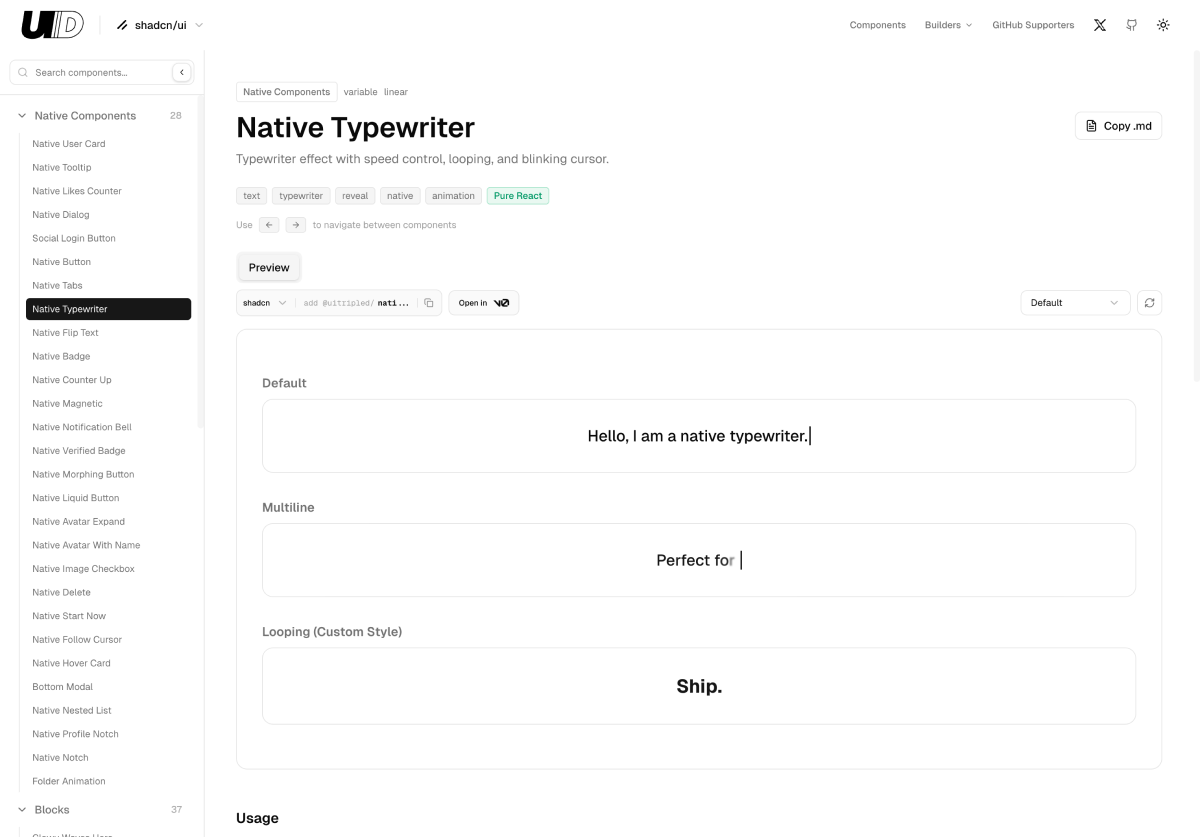1200x837 pixels.
Task: Click the Copy .md button
Action: click(x=1118, y=126)
